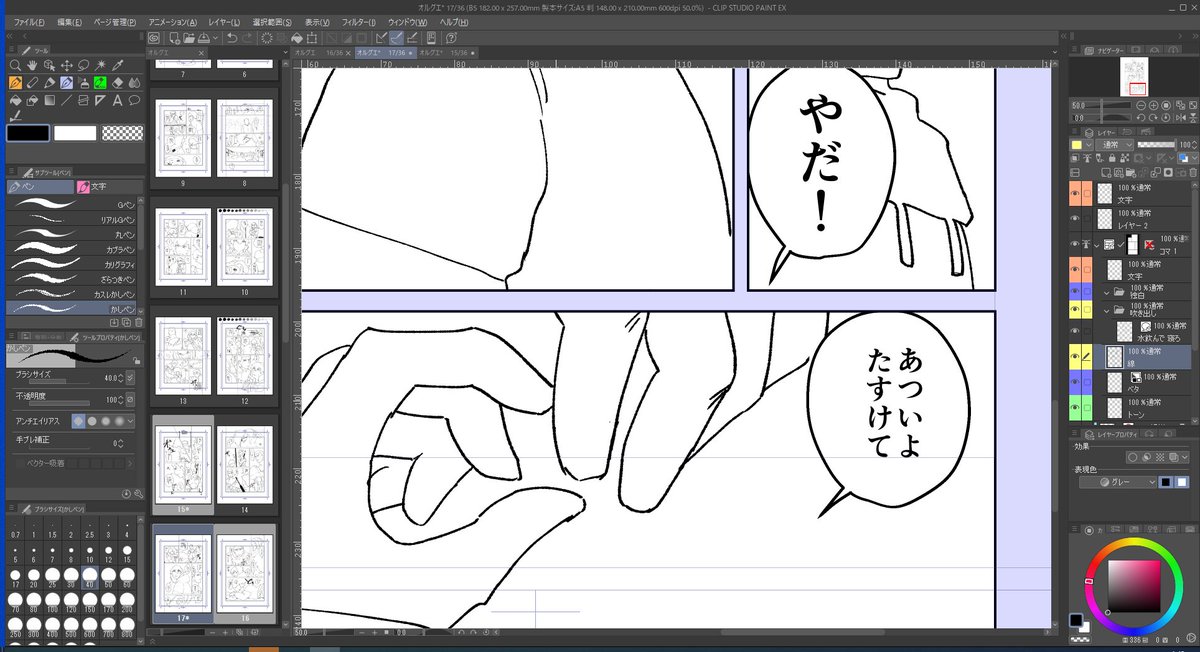The height and width of the screenshot is (652, 1200).
Task: Select the Zoom magnifier tool
Action: (x=15, y=66)
